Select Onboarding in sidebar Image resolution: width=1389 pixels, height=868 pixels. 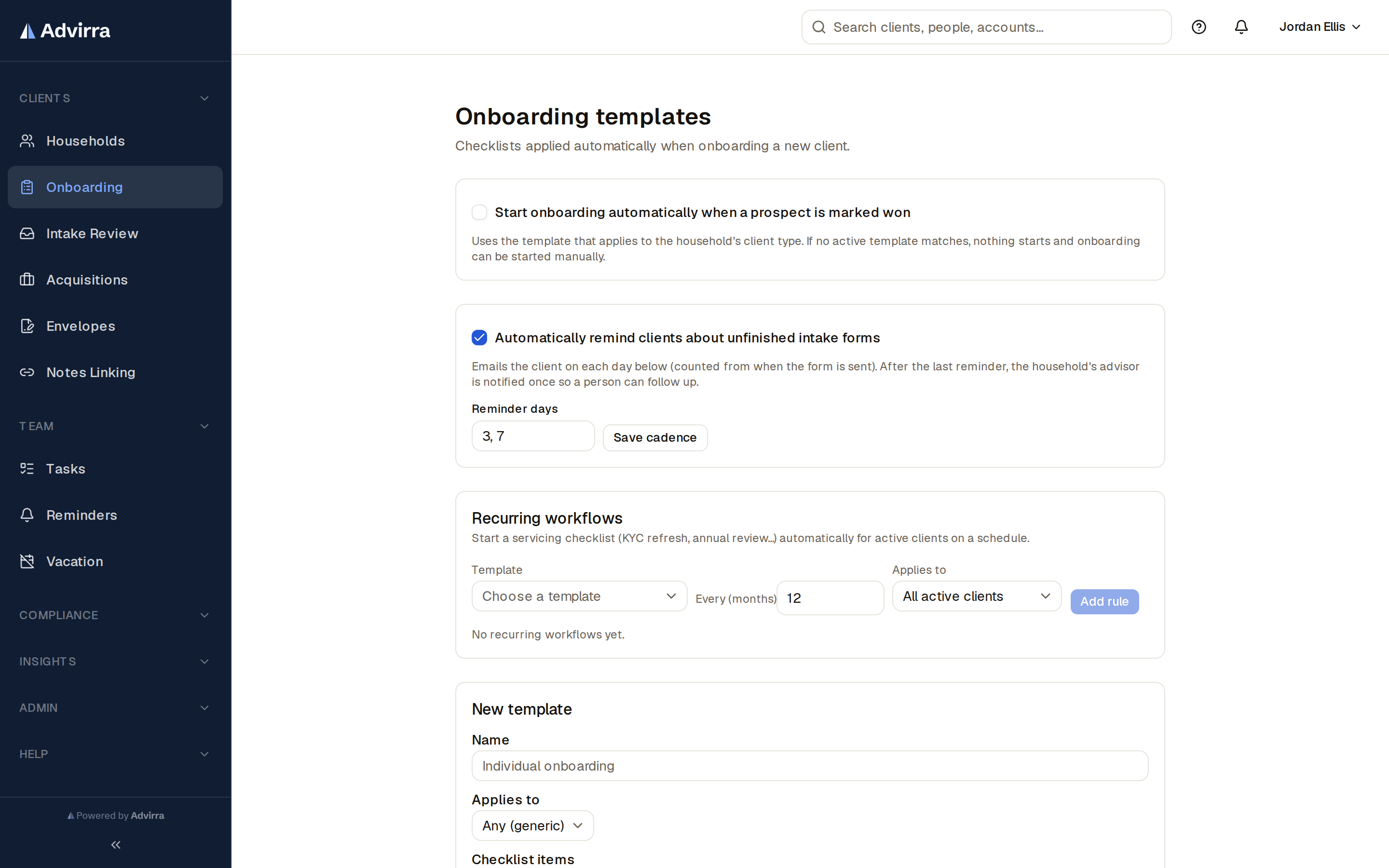click(115, 187)
